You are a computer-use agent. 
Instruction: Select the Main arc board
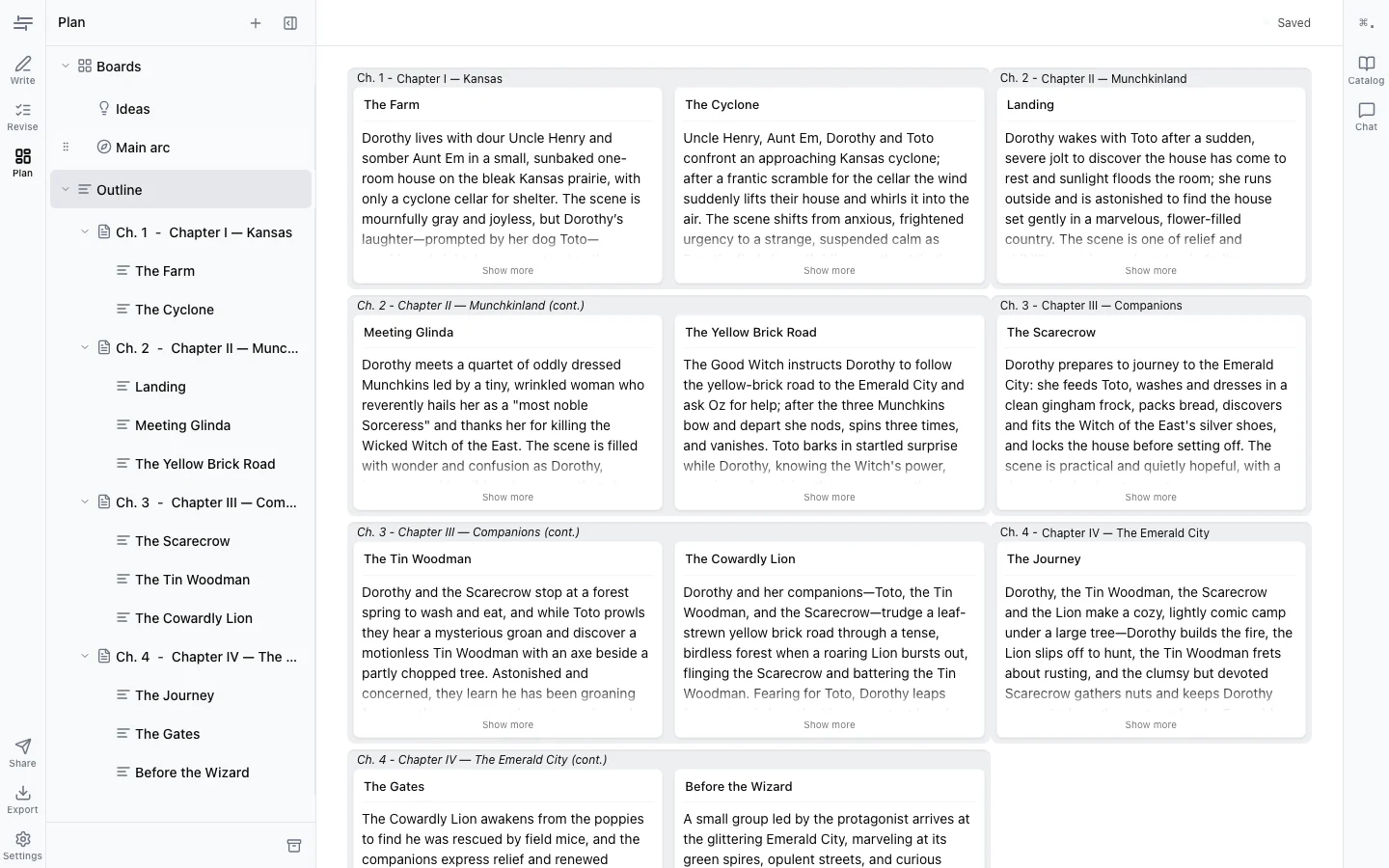143,148
